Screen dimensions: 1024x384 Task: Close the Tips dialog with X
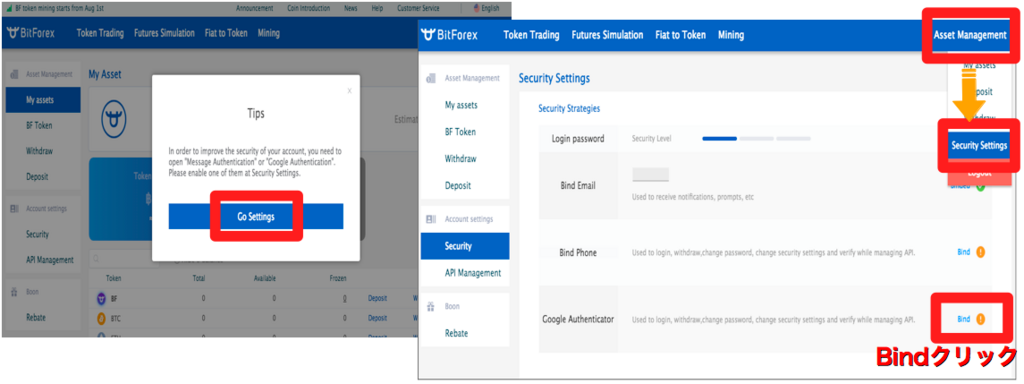pyautogui.click(x=349, y=91)
